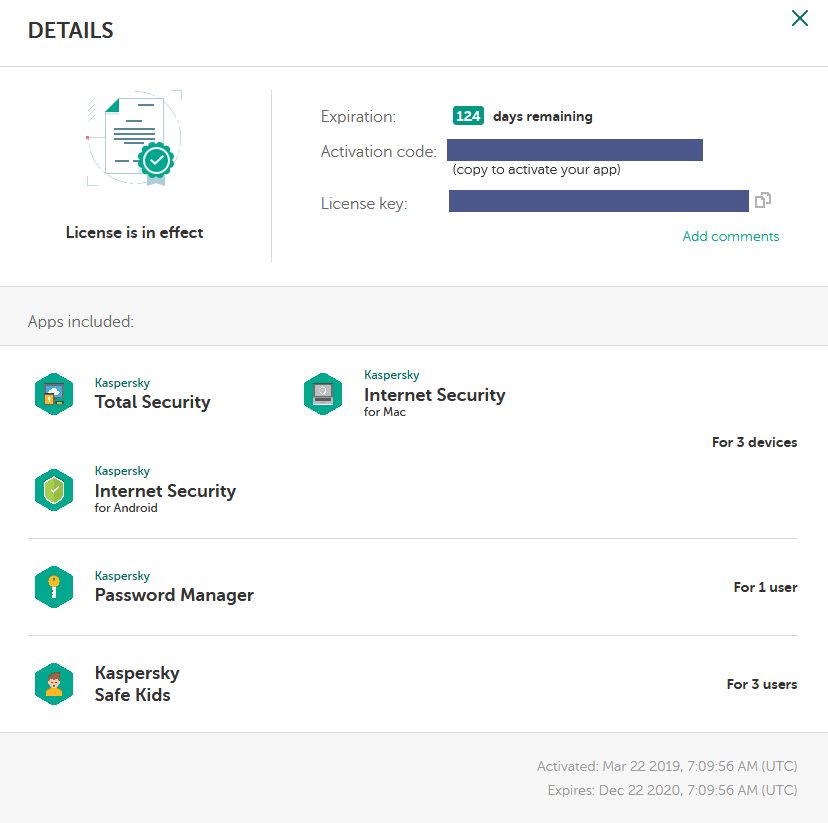Click the Expires date text
This screenshot has height=823, width=828.
(672, 790)
